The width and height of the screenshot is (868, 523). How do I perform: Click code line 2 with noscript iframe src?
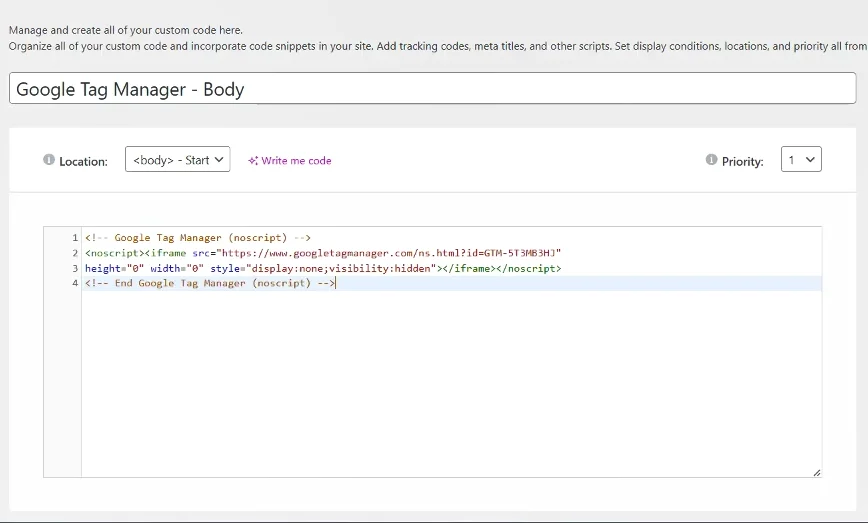[x=323, y=253]
